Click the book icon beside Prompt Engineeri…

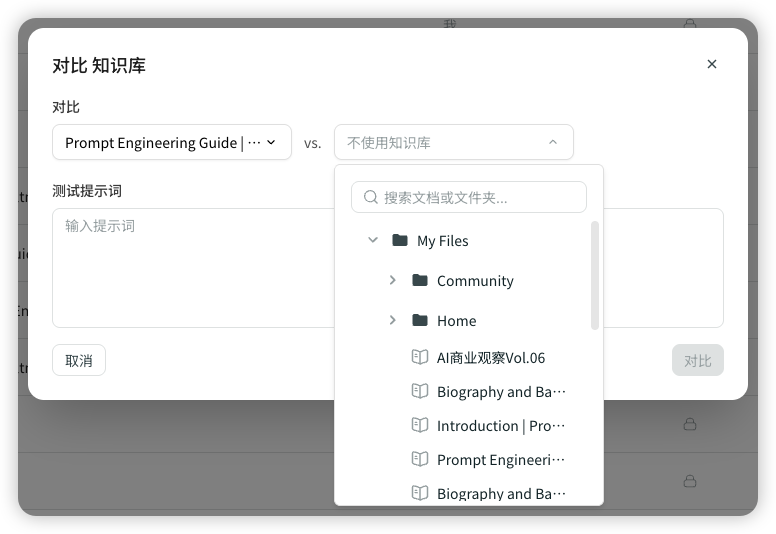tap(420, 459)
